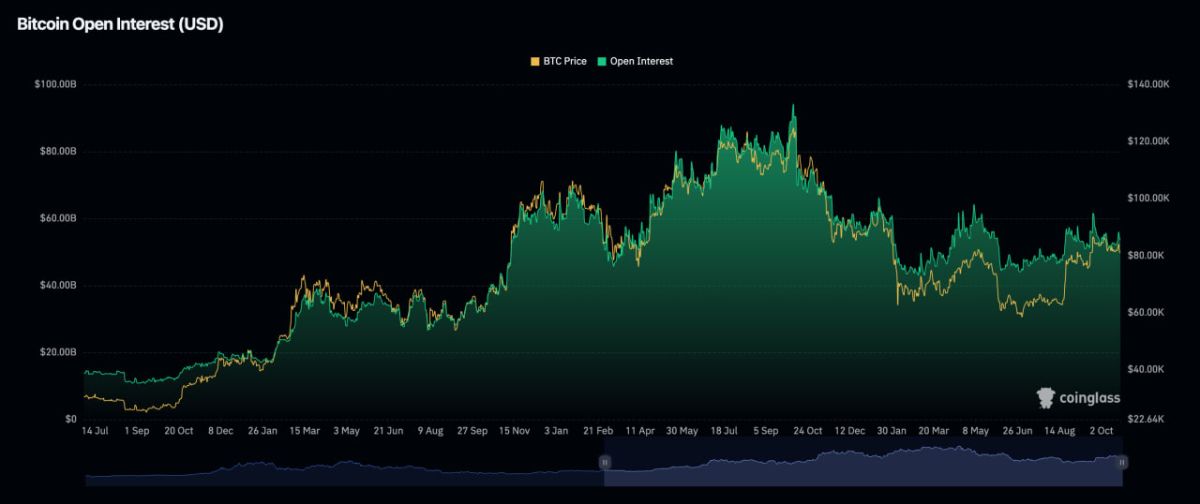Click the 21 Jun date label
Screen dimensions: 1200x504
pyautogui.click(x=387, y=430)
